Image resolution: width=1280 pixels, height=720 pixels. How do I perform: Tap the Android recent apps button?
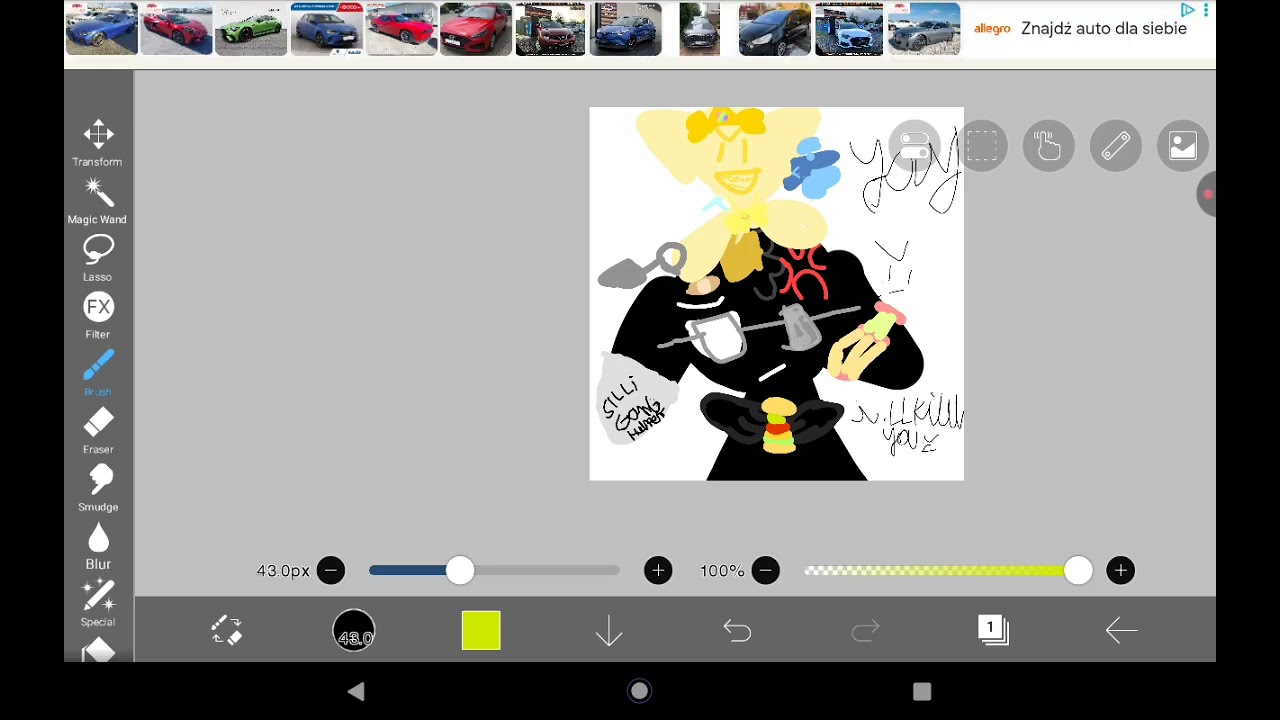922,692
